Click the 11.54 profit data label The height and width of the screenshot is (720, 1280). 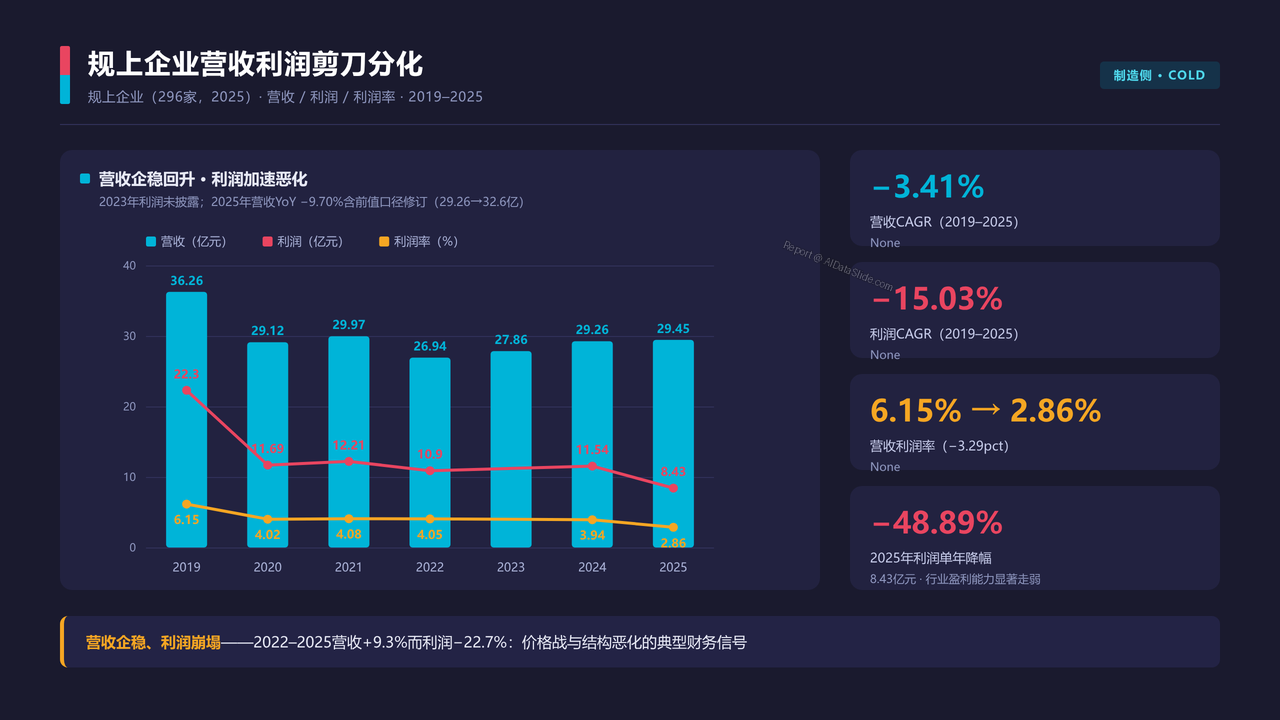[592, 450]
